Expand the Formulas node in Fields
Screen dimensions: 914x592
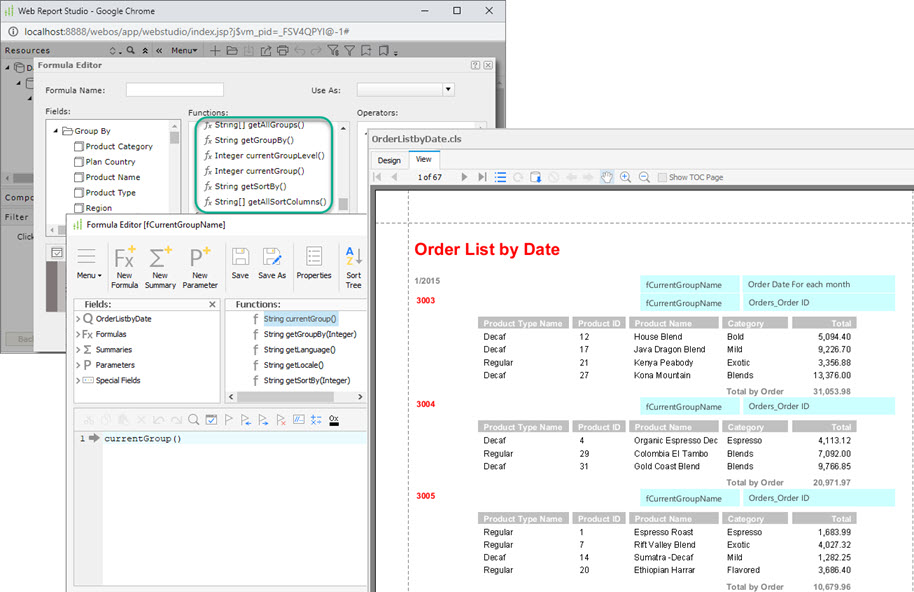[x=78, y=334]
